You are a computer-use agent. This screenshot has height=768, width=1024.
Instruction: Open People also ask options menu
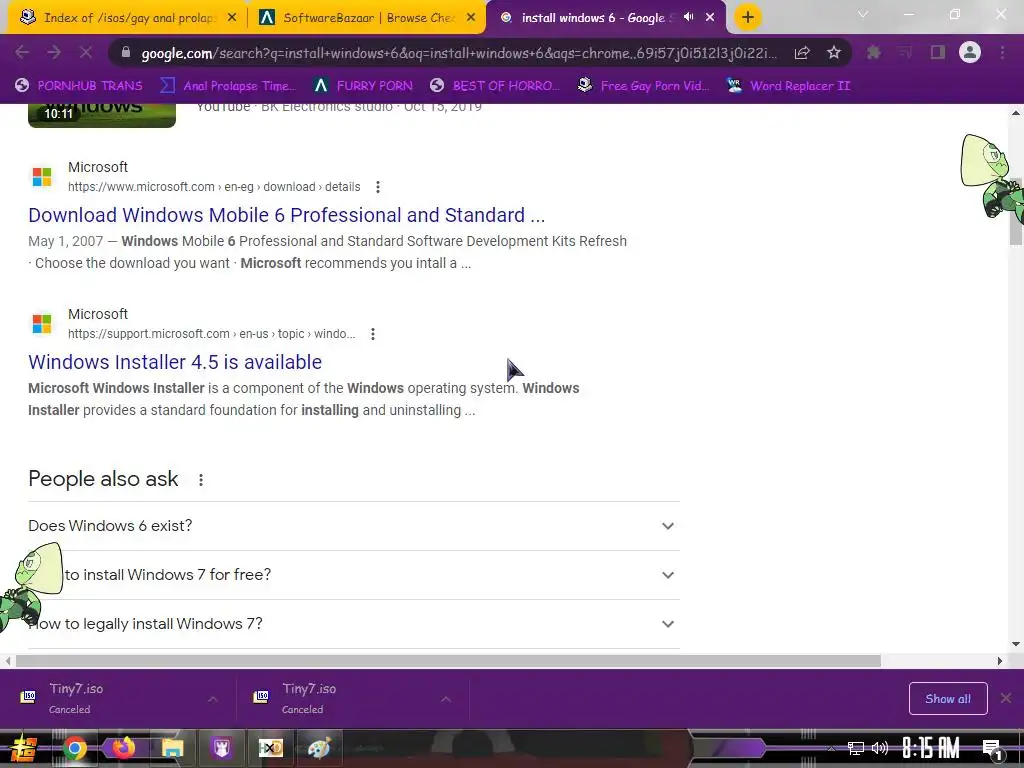click(x=200, y=479)
